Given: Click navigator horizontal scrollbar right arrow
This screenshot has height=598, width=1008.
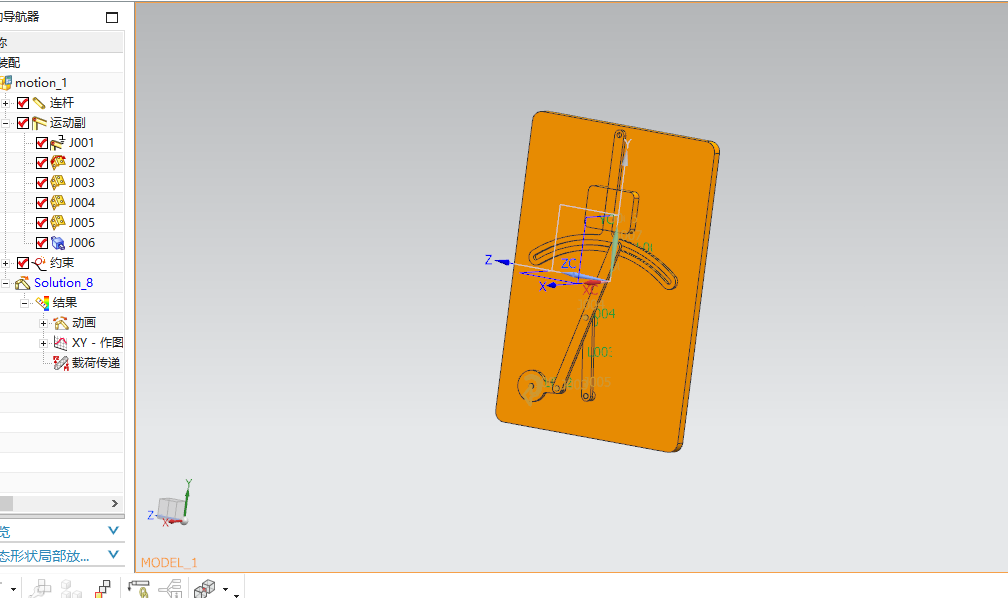Looking at the screenshot, I should [x=115, y=503].
